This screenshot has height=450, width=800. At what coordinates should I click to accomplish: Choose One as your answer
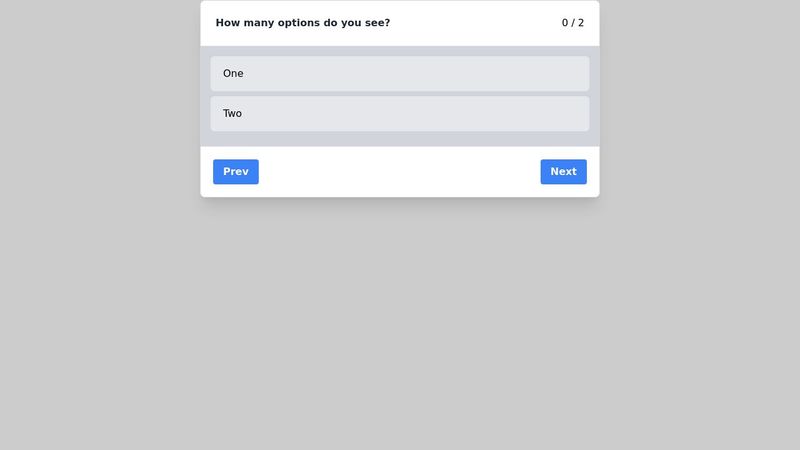click(399, 74)
